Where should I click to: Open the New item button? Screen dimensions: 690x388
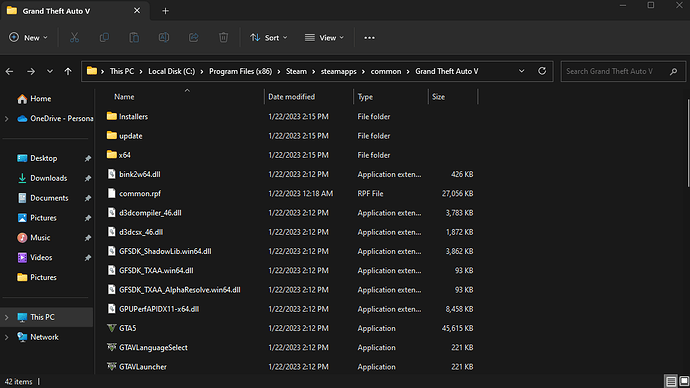click(28, 38)
